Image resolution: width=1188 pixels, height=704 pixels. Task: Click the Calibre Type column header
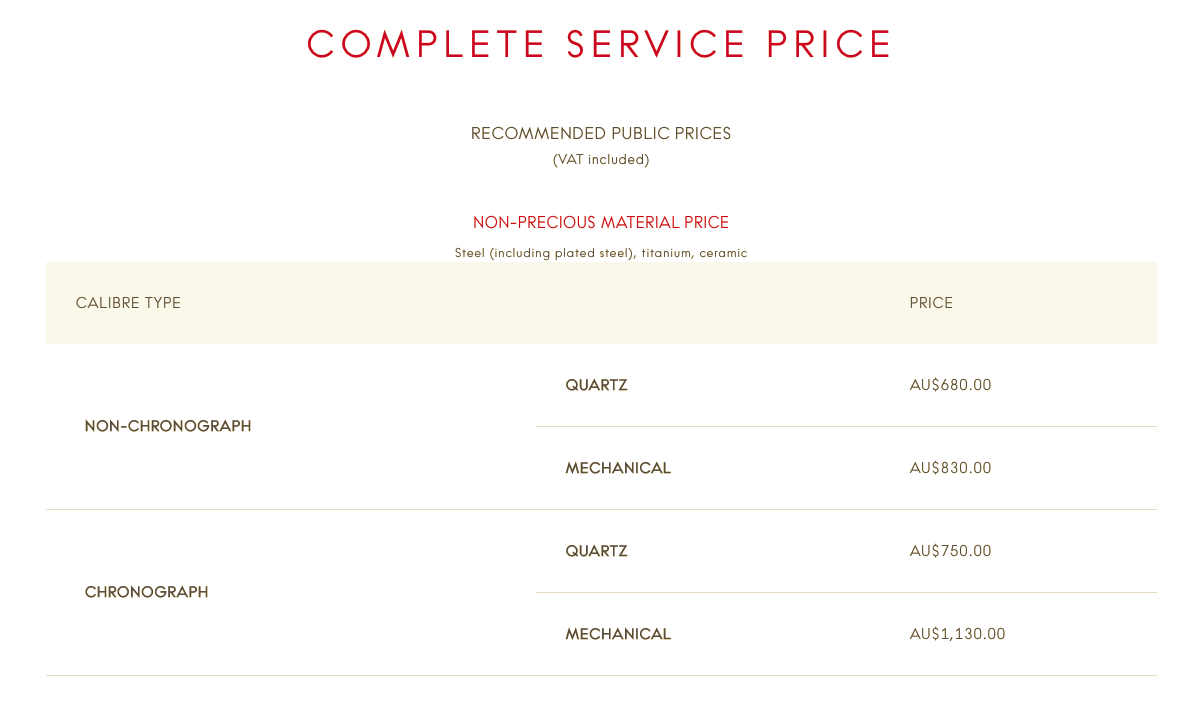[x=128, y=303]
